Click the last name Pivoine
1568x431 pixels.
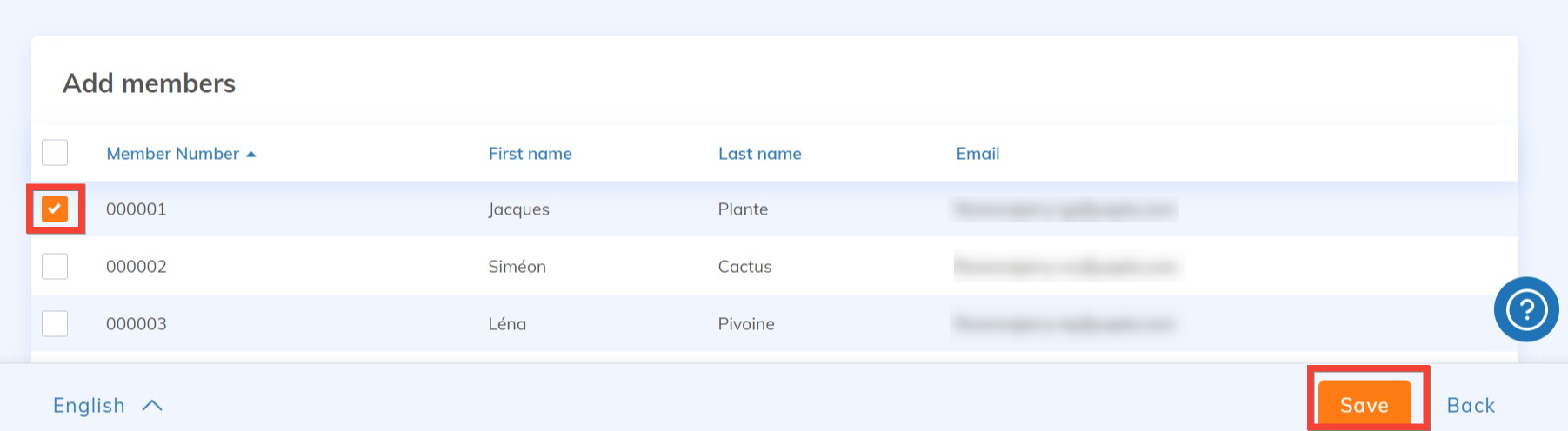click(x=745, y=324)
